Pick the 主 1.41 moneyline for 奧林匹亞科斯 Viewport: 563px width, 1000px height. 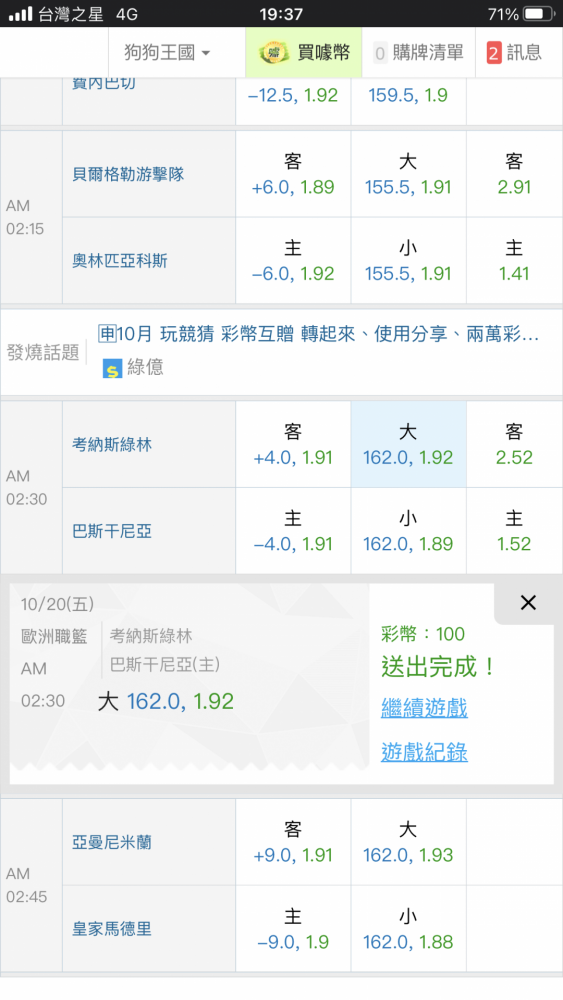515,261
